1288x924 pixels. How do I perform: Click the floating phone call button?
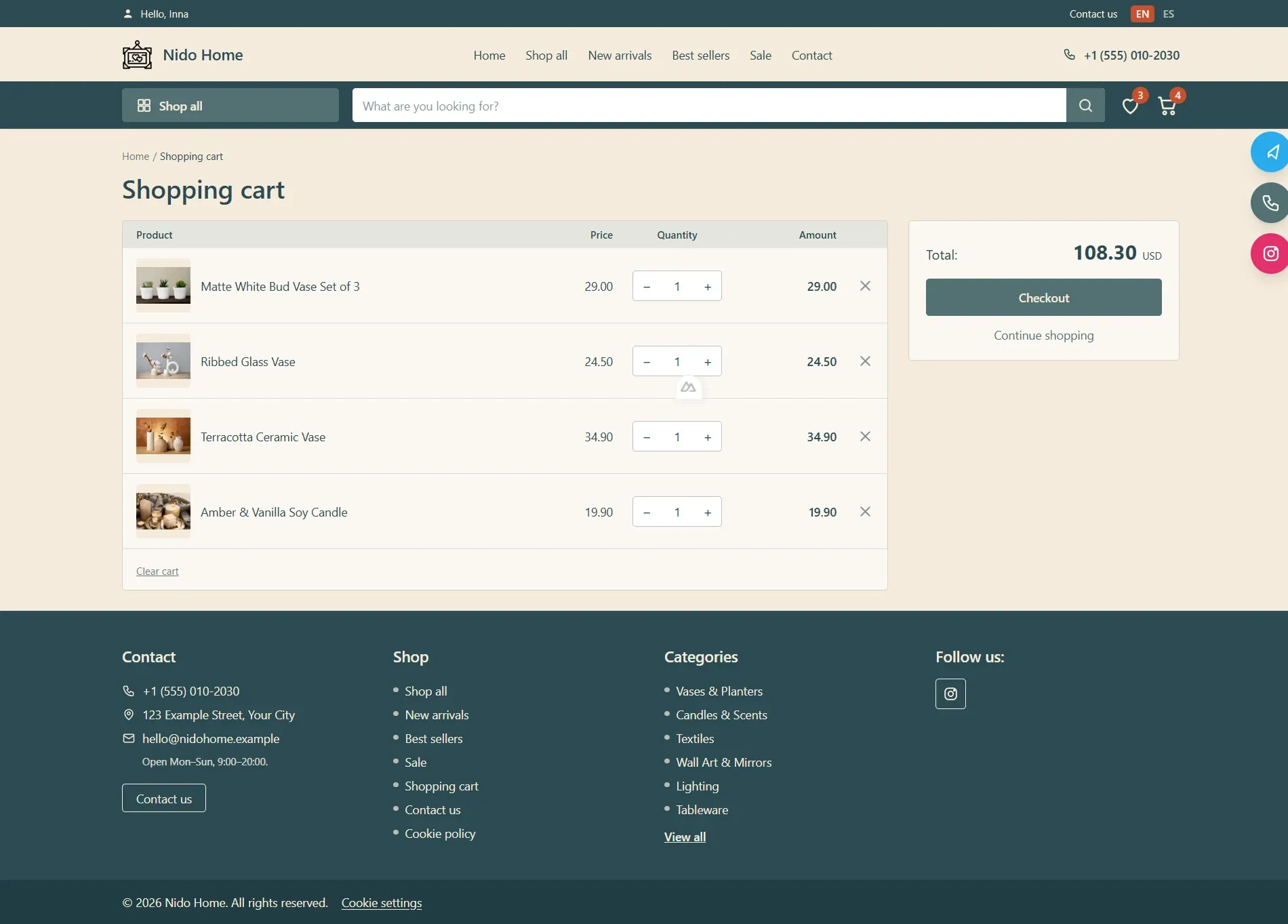(1270, 203)
